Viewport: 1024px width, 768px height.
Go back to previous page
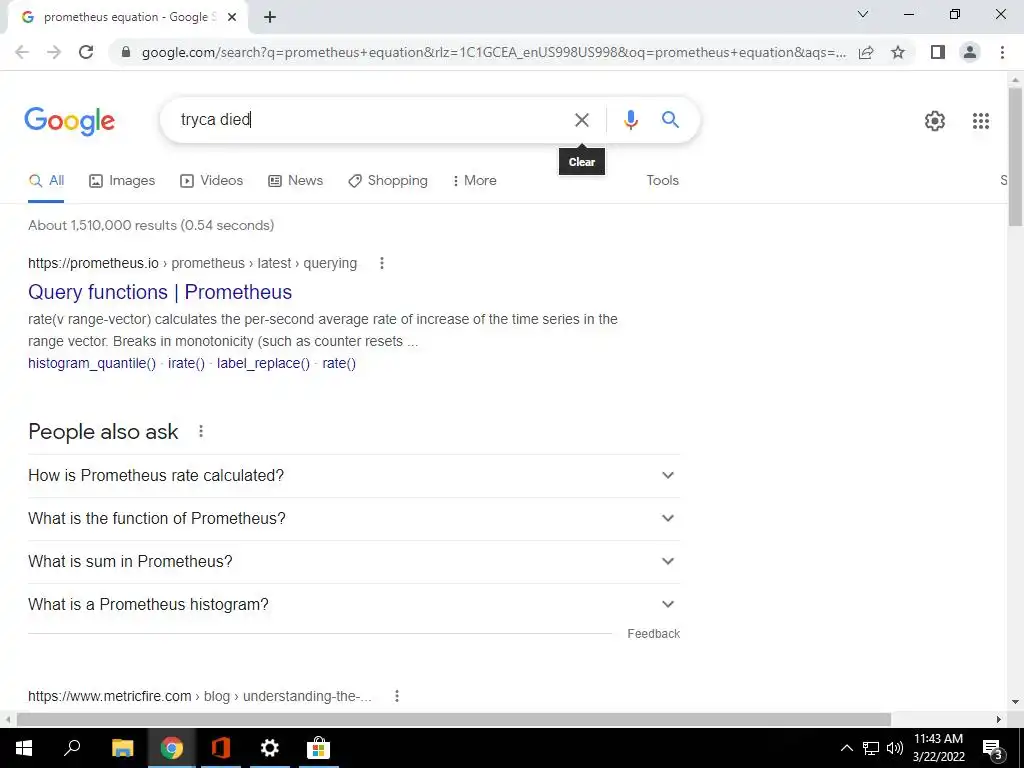(x=22, y=52)
